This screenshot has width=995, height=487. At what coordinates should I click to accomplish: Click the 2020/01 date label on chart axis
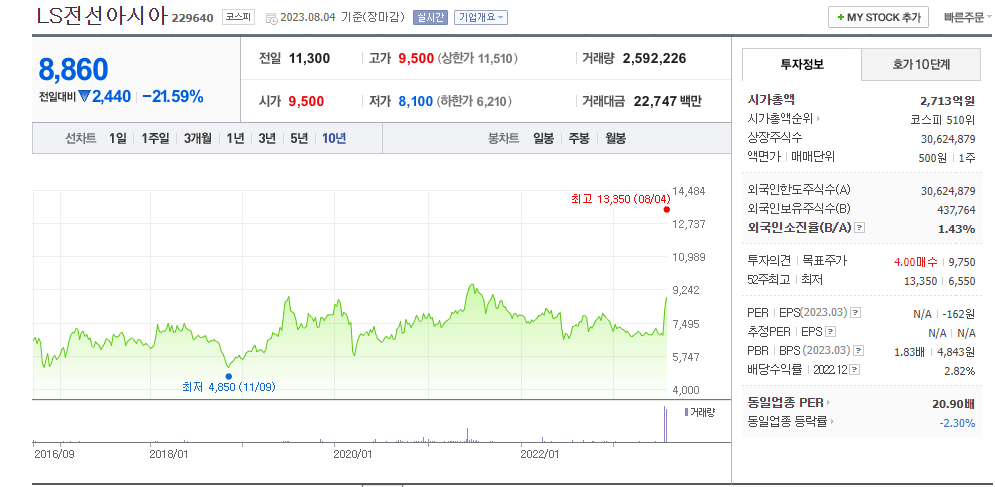tap(353, 454)
